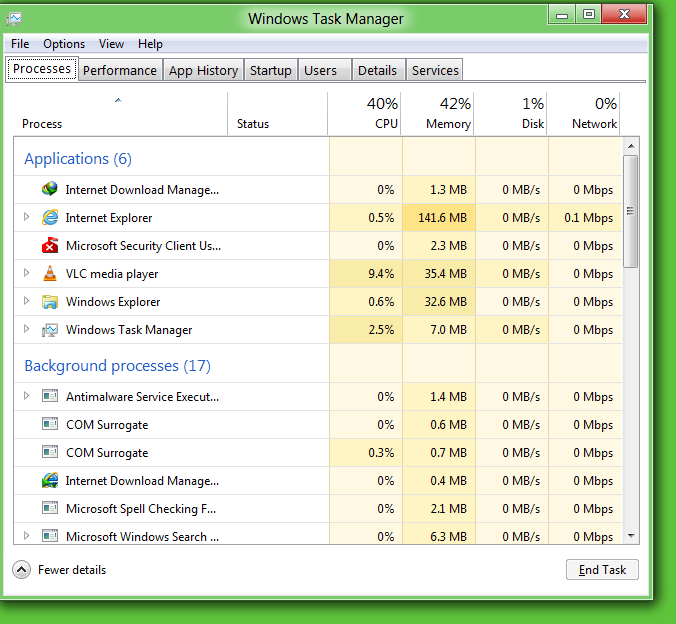Select the 'Microsoft Spell Checking F...' name
This screenshot has width=676, height=624.
pos(141,509)
